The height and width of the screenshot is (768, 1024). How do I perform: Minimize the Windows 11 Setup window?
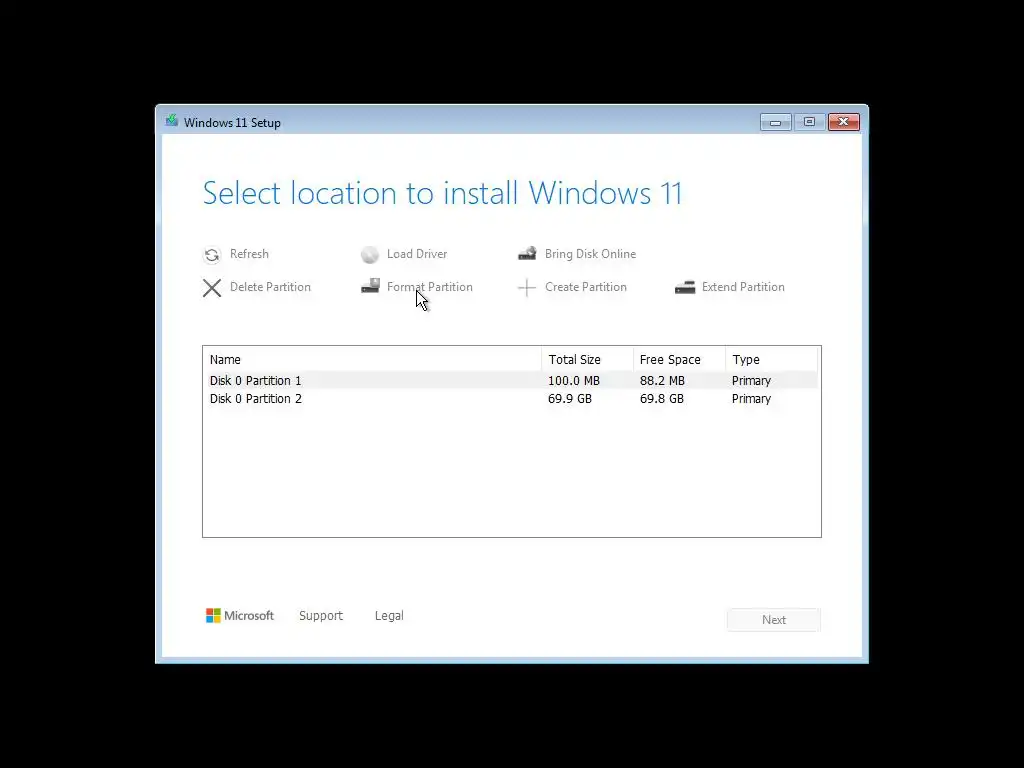[776, 122]
